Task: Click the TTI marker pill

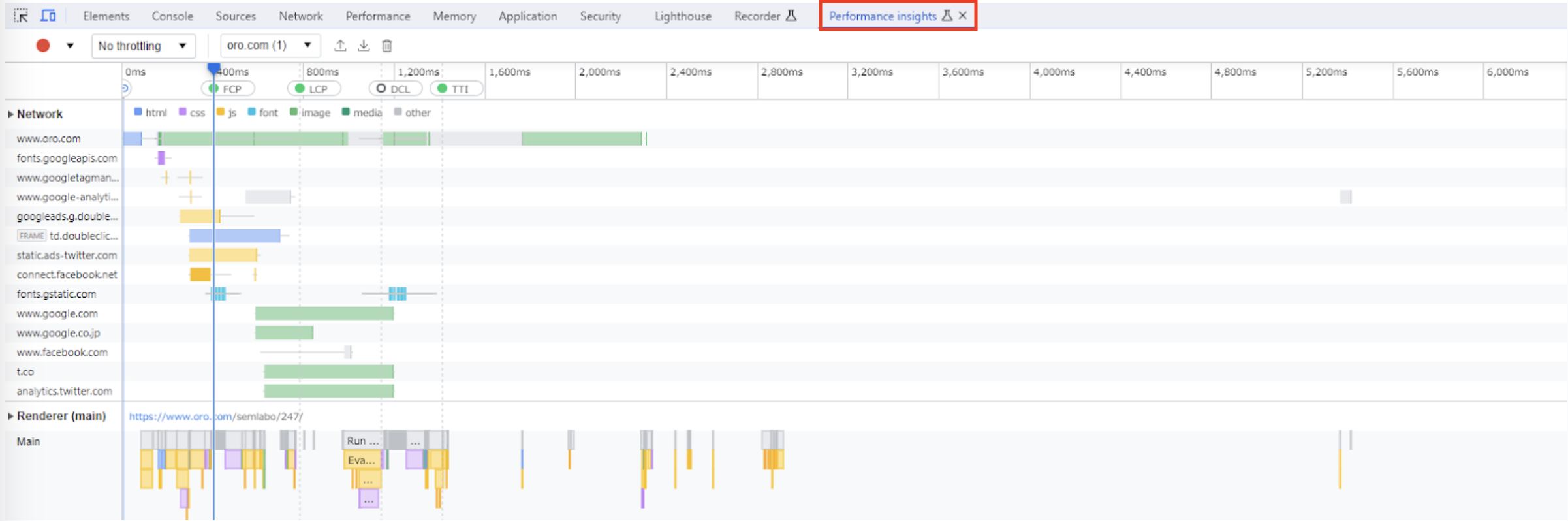Action: (x=456, y=89)
